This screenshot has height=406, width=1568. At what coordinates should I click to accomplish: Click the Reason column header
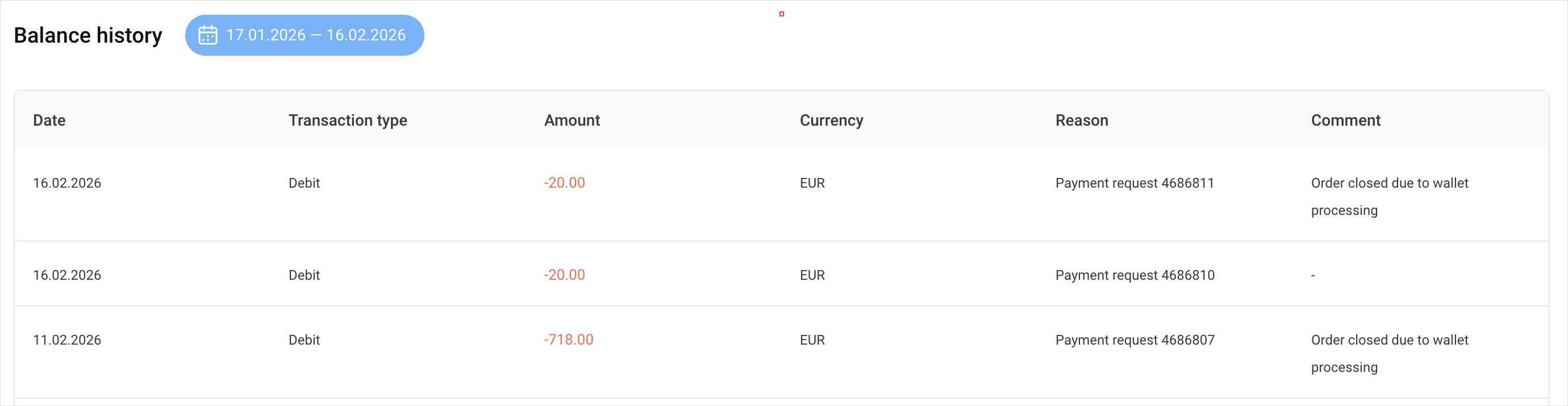[x=1081, y=120]
